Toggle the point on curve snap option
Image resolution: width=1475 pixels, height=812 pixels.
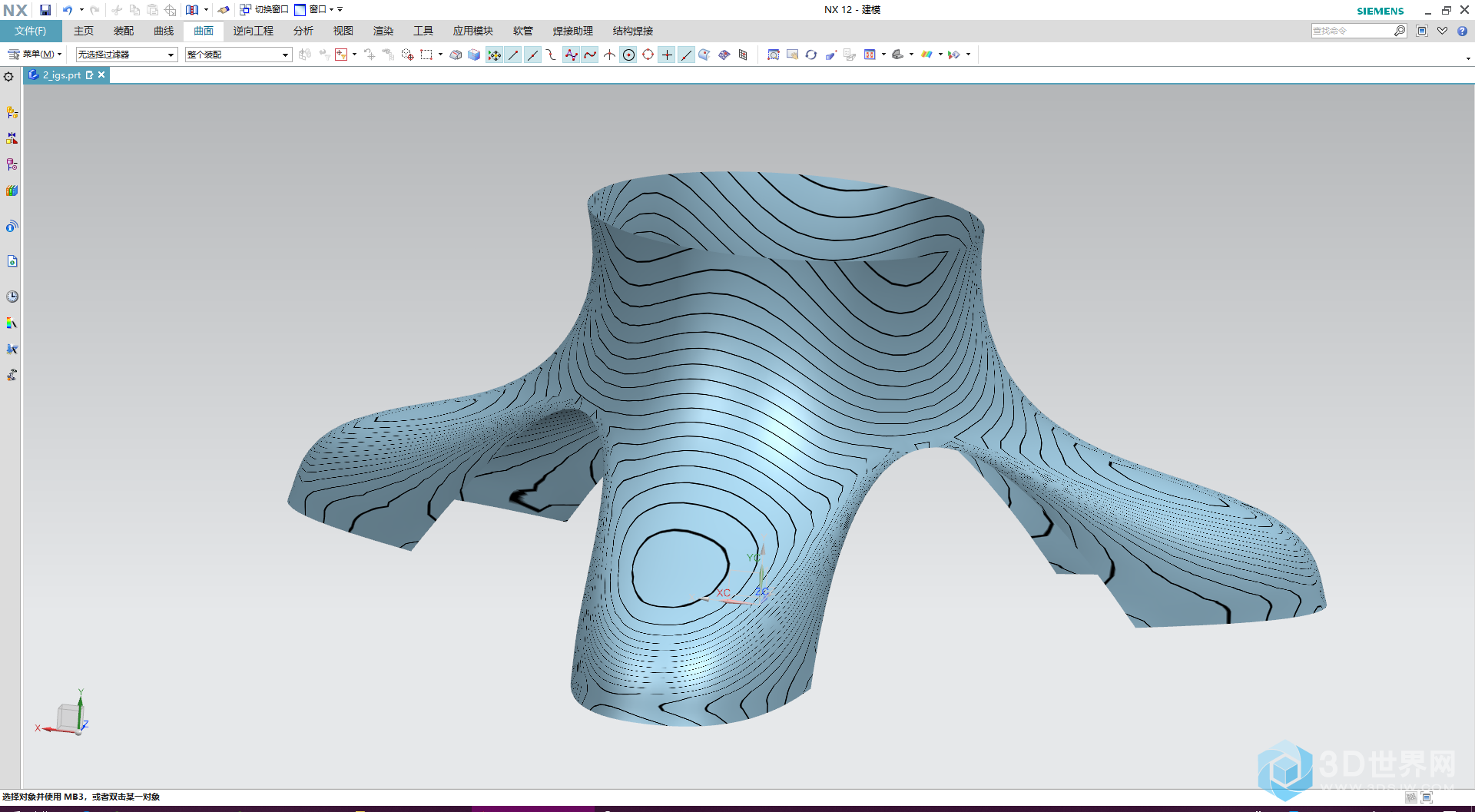point(686,55)
